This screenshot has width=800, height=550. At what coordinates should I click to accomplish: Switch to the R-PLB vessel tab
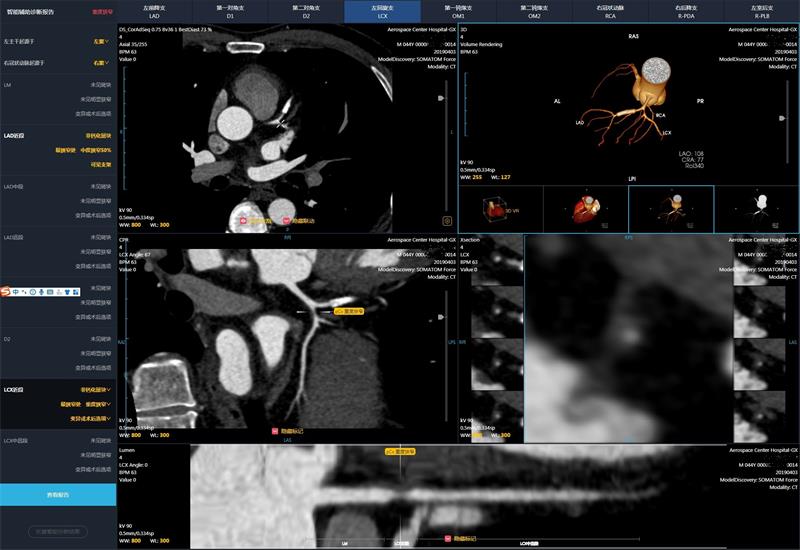[762, 11]
